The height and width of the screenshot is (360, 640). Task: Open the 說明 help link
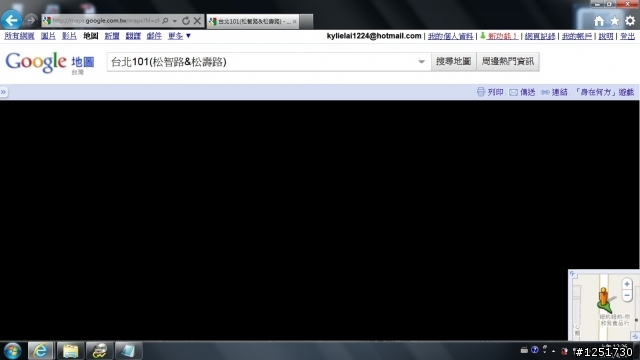[606, 36]
